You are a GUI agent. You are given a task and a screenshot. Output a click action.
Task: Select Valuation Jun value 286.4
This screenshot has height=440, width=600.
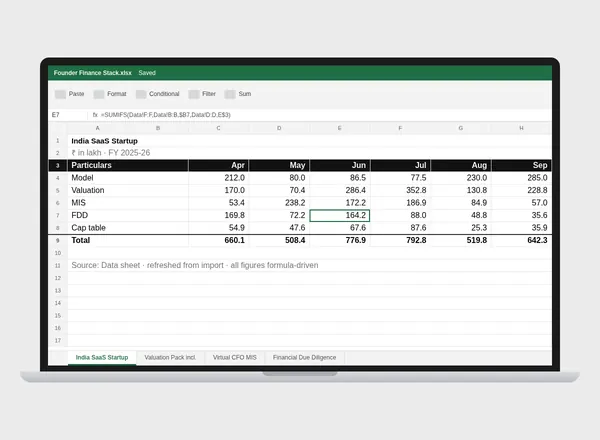pyautogui.click(x=340, y=190)
